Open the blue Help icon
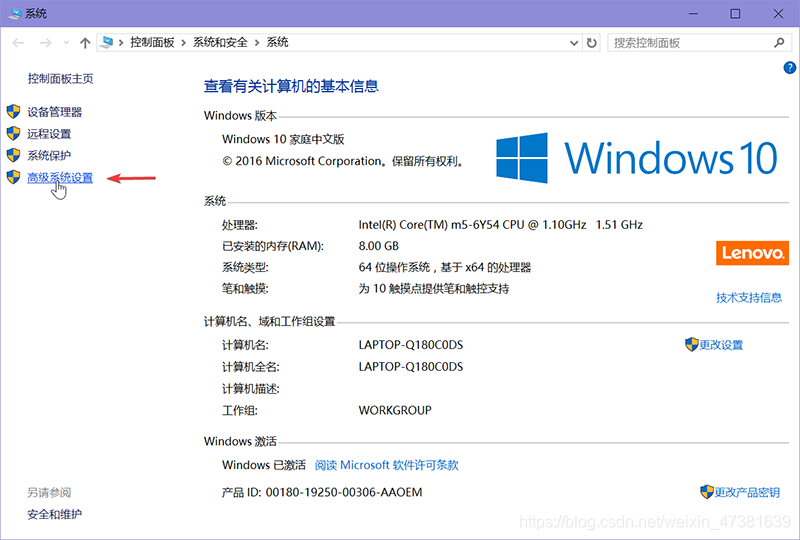This screenshot has height=540, width=800. click(789, 67)
